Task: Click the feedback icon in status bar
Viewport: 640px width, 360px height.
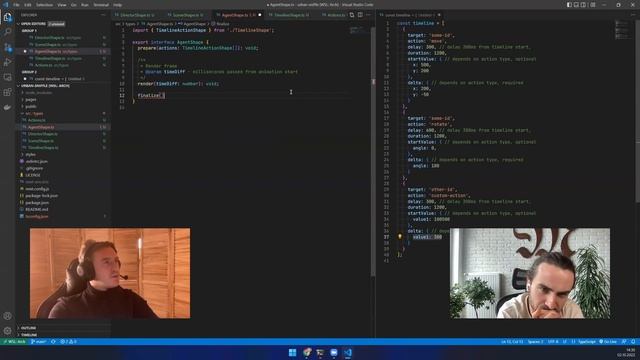Action: pyautogui.click(x=624, y=342)
